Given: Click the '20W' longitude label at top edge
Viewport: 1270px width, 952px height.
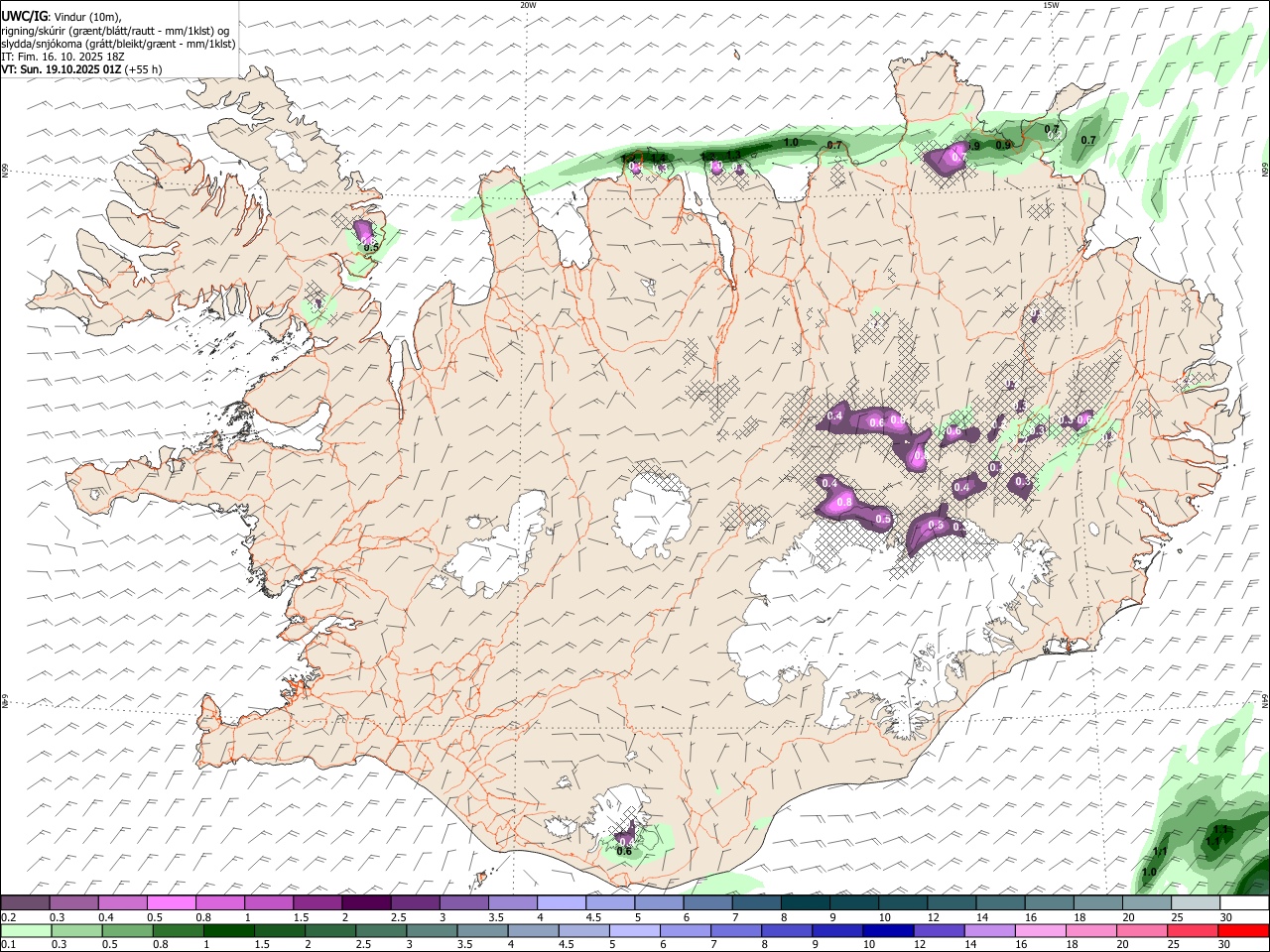Looking at the screenshot, I should 528,5.
